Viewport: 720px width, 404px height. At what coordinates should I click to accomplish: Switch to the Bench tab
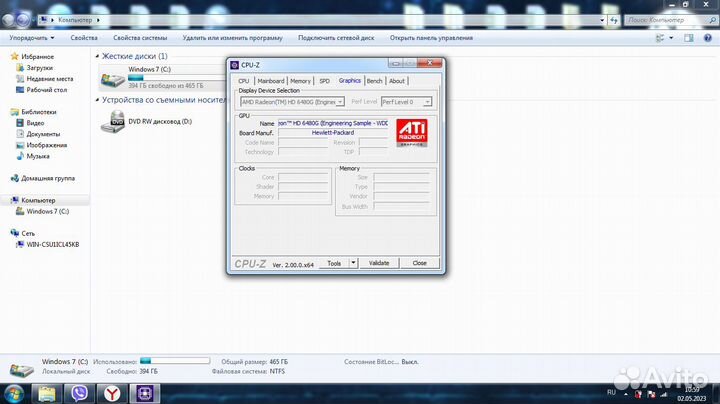(374, 81)
